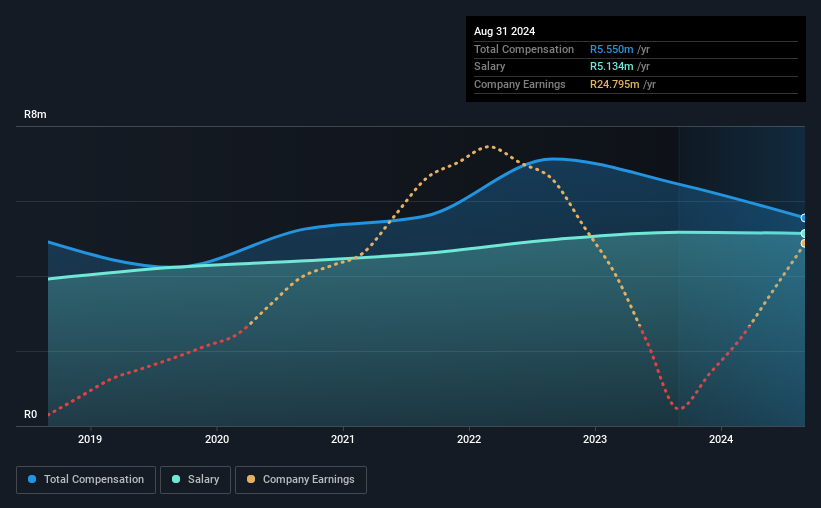
Task: Click the tooltip's Company Earnings row label
Action: click(519, 84)
